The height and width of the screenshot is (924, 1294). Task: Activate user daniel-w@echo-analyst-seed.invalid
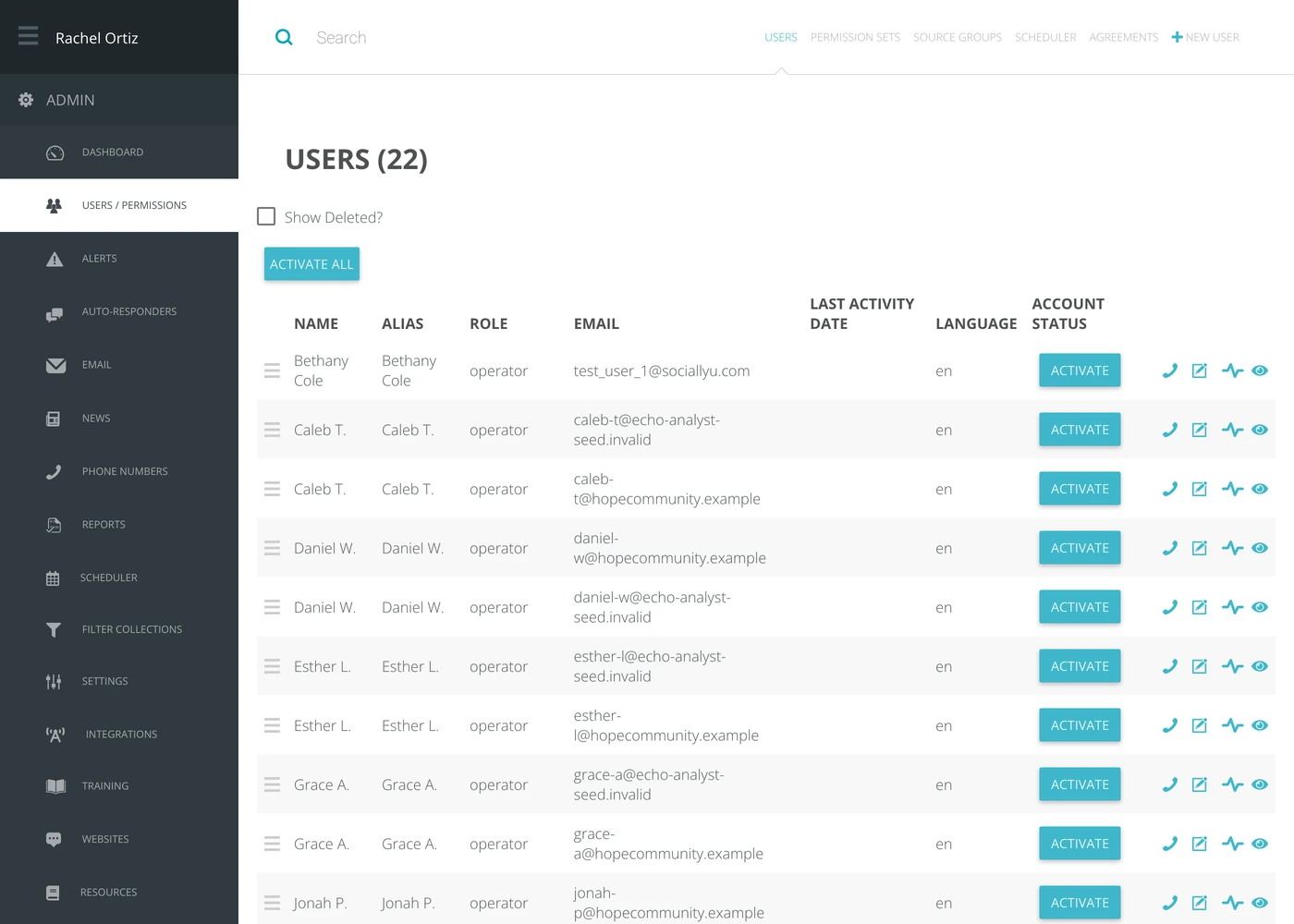click(1080, 607)
